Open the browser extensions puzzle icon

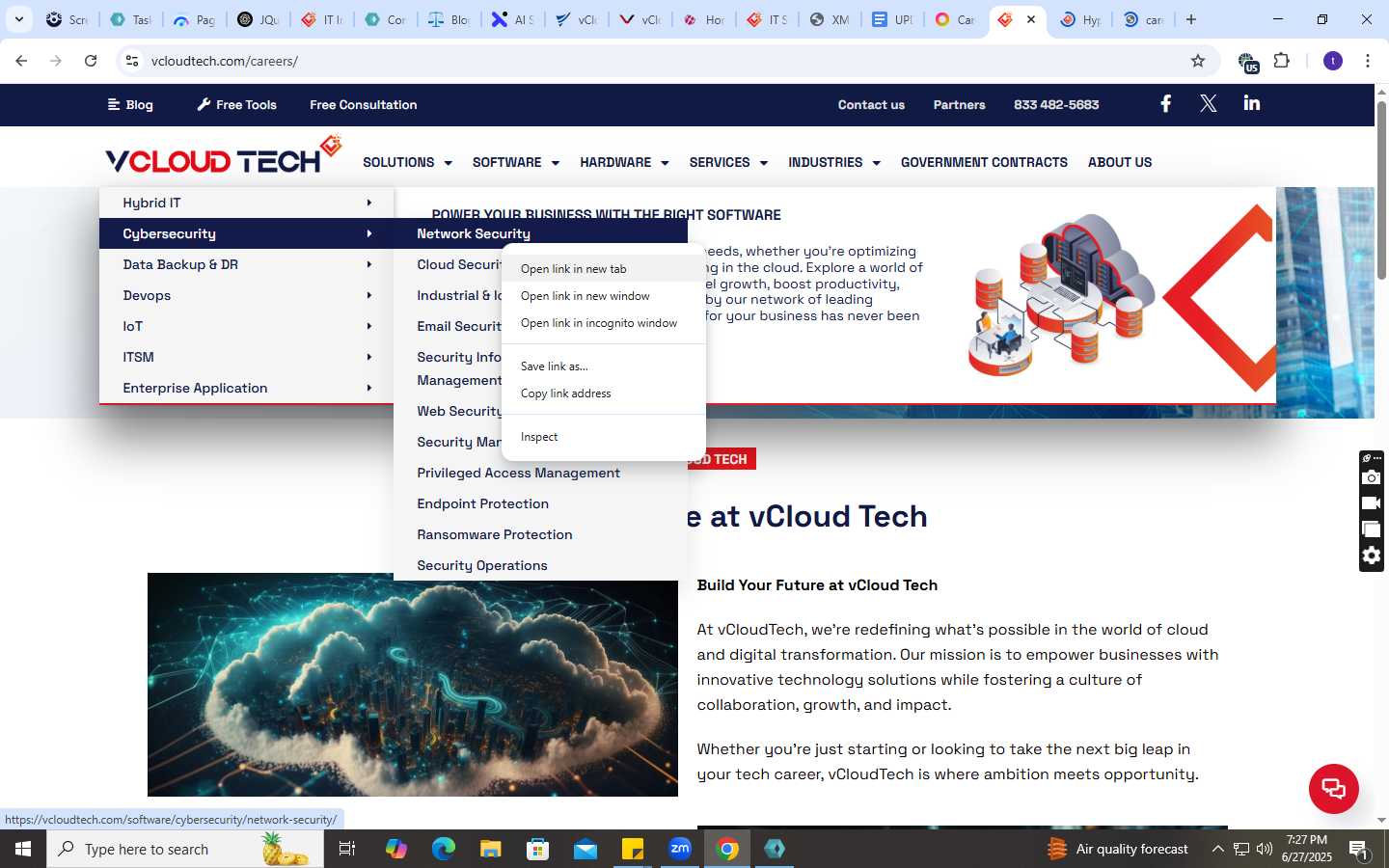pos(1282,61)
